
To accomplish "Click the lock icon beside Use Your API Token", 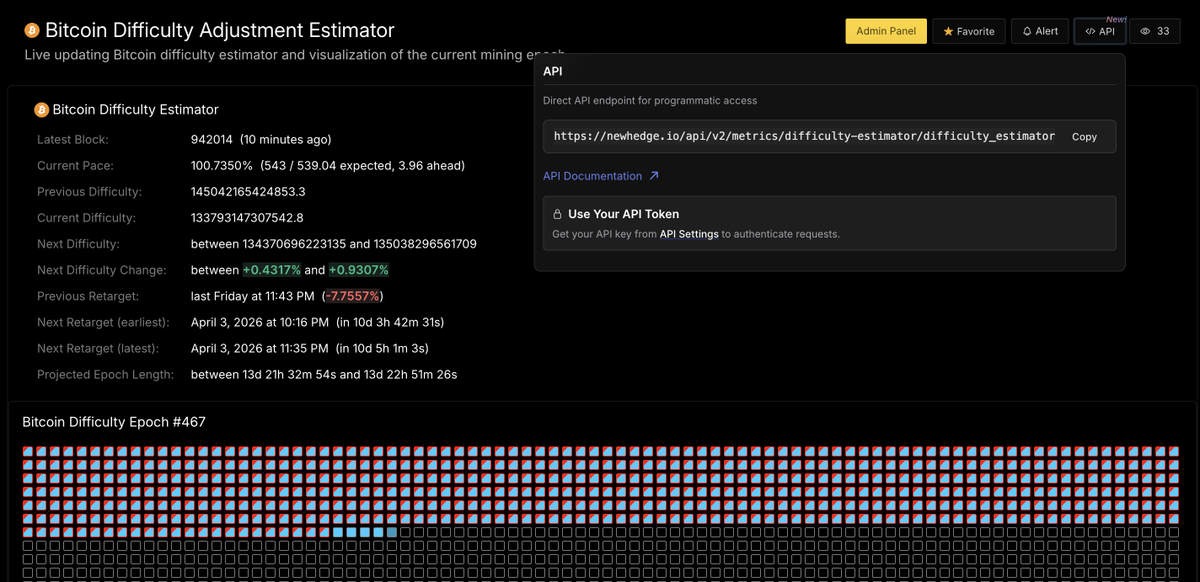I will click(x=557, y=214).
